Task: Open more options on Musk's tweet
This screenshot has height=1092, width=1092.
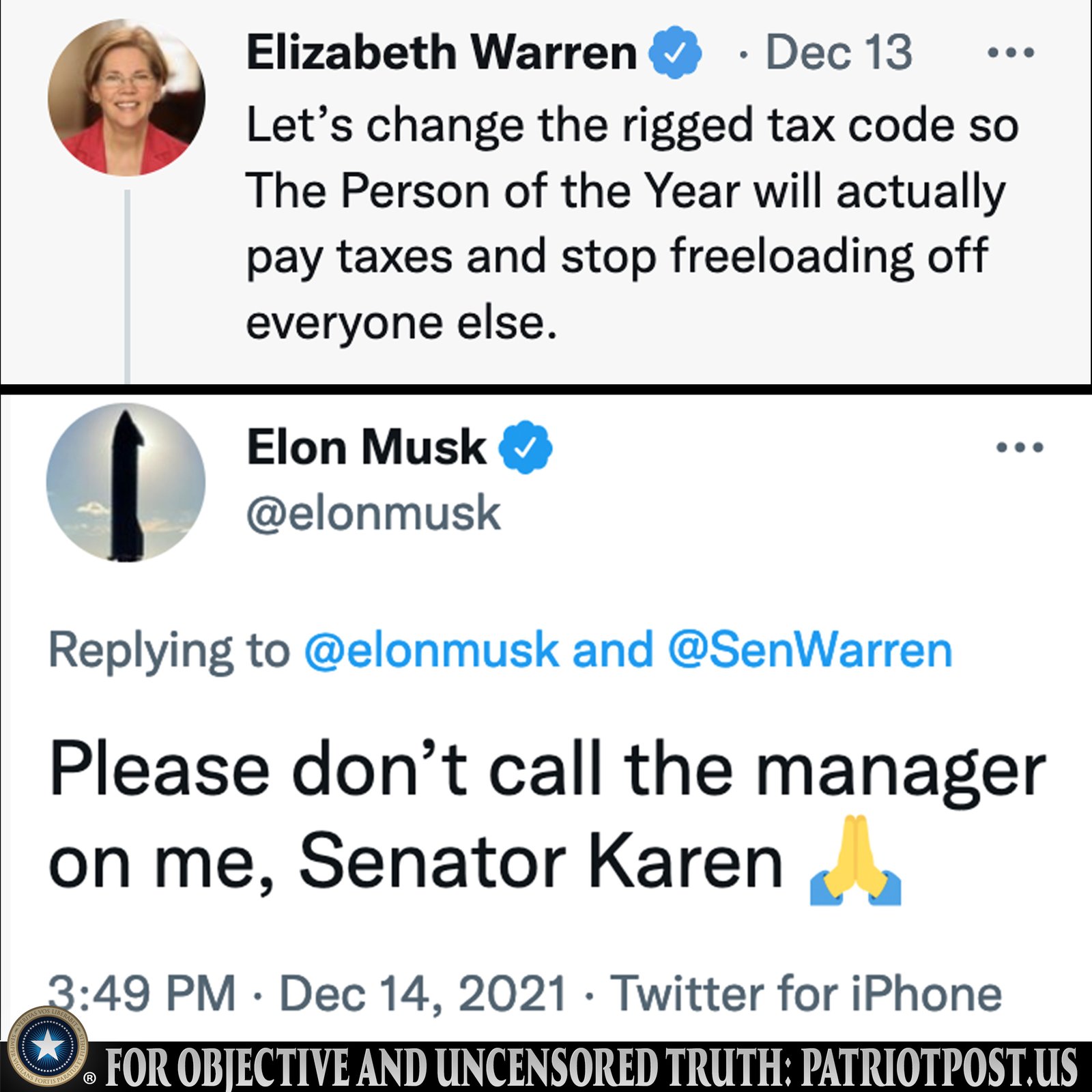Action: (1020, 448)
